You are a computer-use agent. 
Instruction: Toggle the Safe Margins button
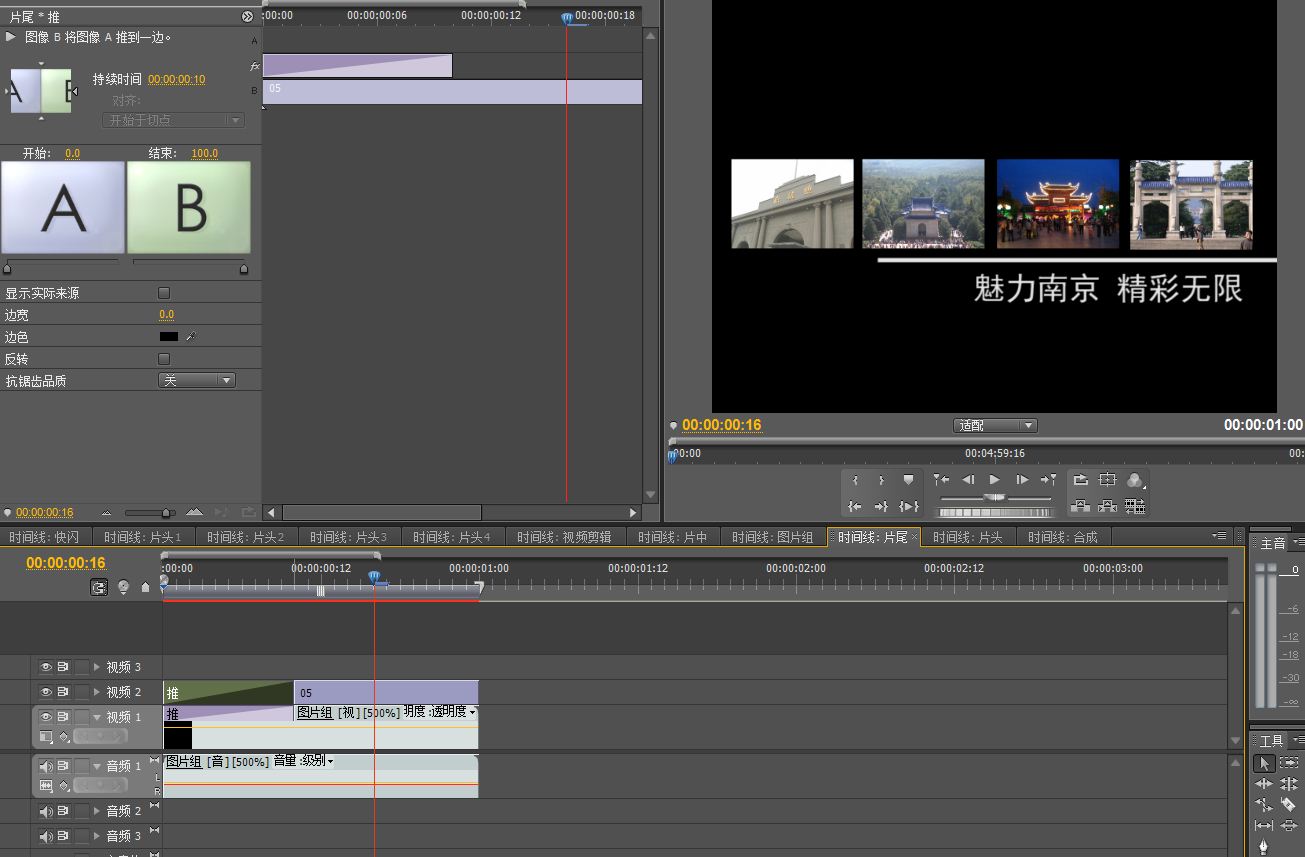coord(1107,480)
